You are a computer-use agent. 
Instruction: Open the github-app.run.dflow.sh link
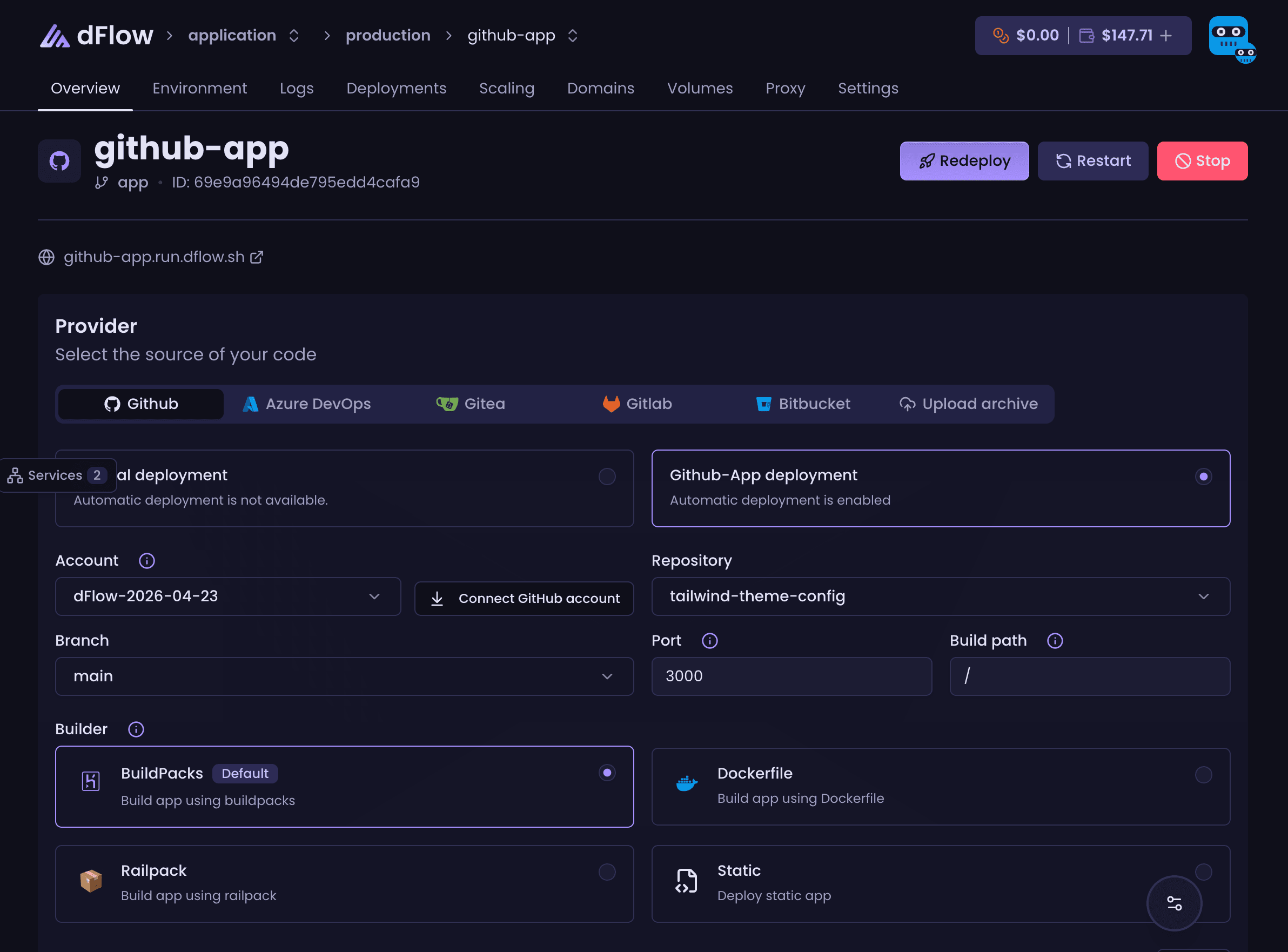(154, 257)
